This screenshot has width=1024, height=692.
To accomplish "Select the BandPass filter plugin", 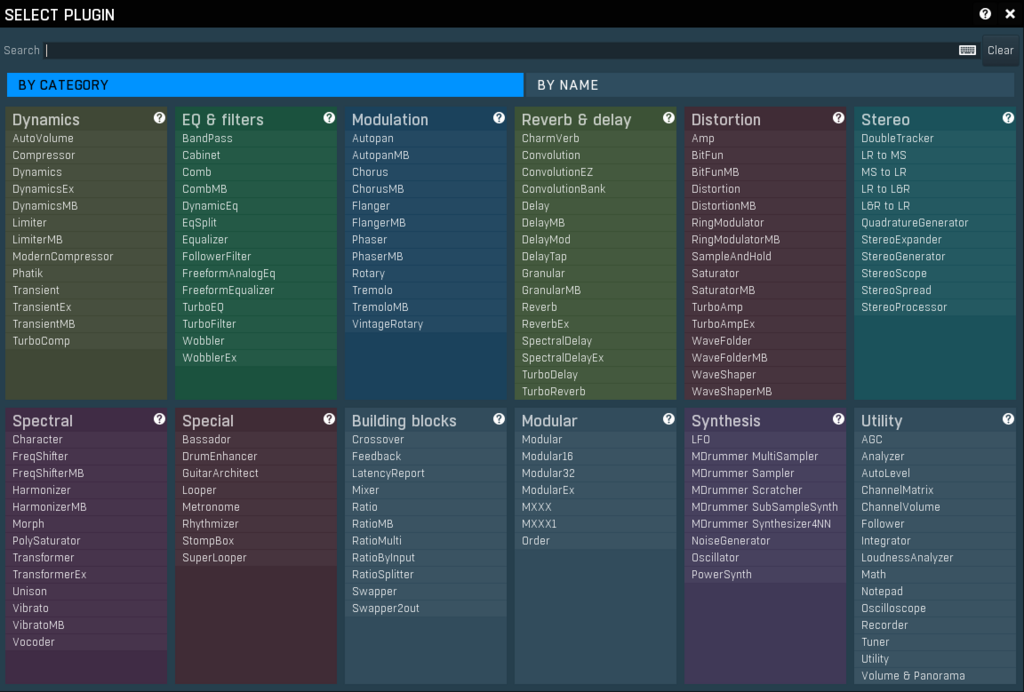I will tap(256, 138).
